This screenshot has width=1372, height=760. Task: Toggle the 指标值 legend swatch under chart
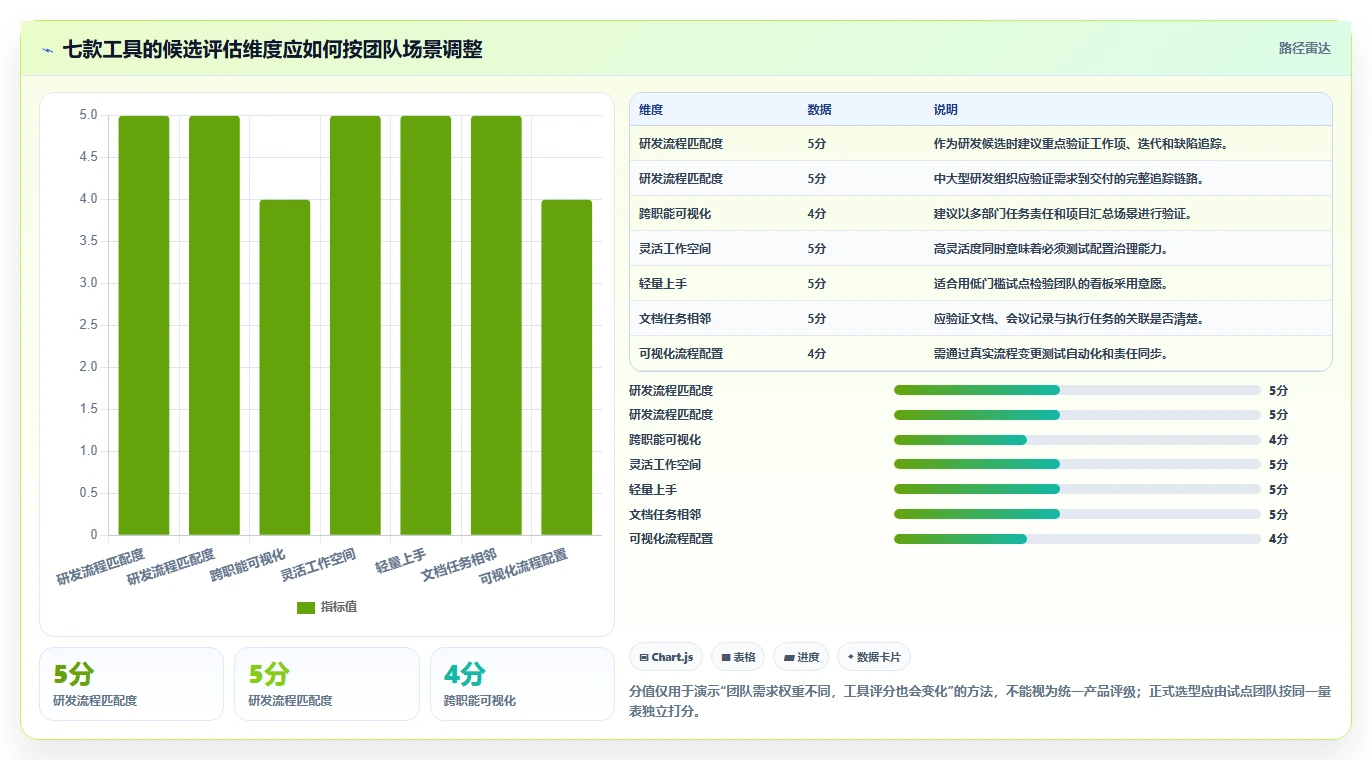point(306,607)
